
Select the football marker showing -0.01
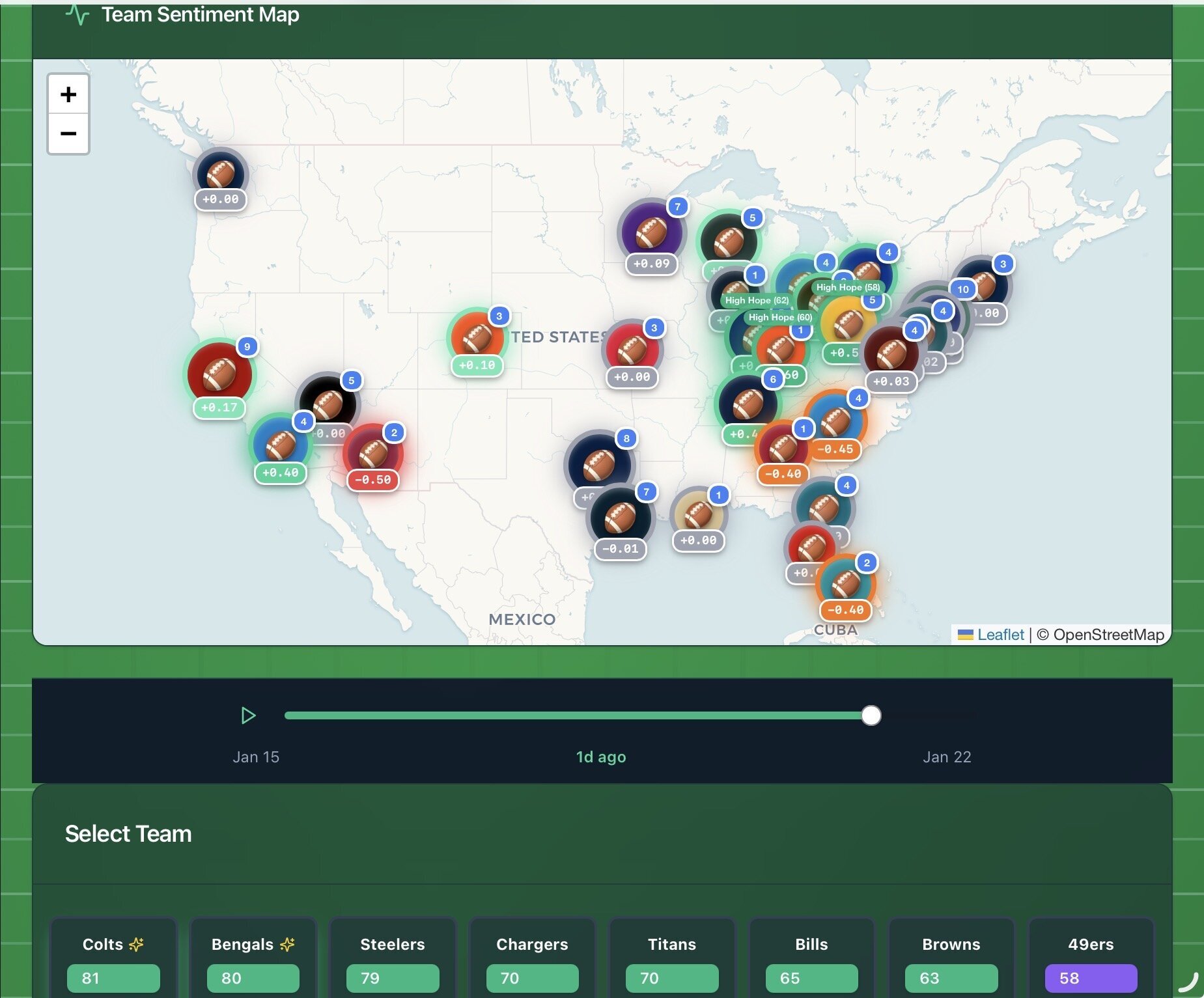click(x=619, y=518)
